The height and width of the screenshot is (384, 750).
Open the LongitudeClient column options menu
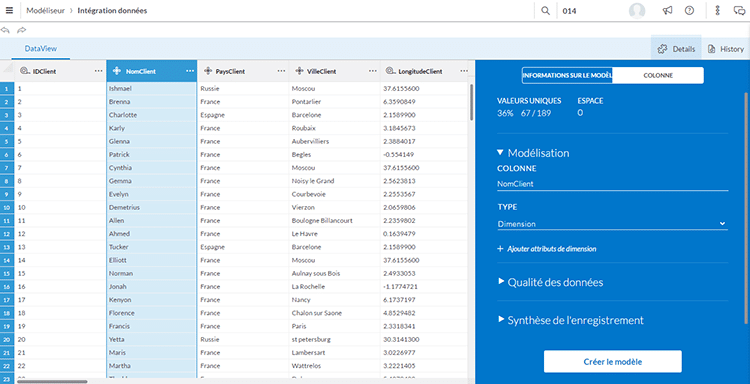[464, 71]
